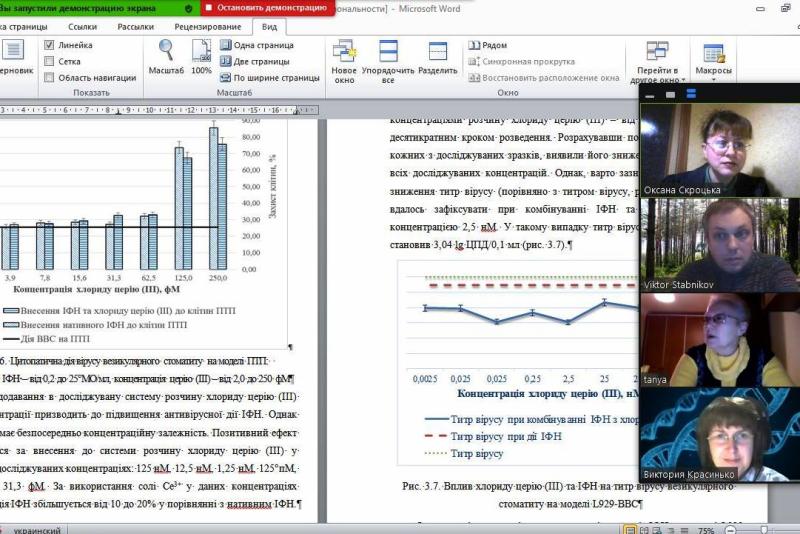Select Full Screen Reading view in status bar
This screenshot has width=800, height=534.
(x=644, y=530)
